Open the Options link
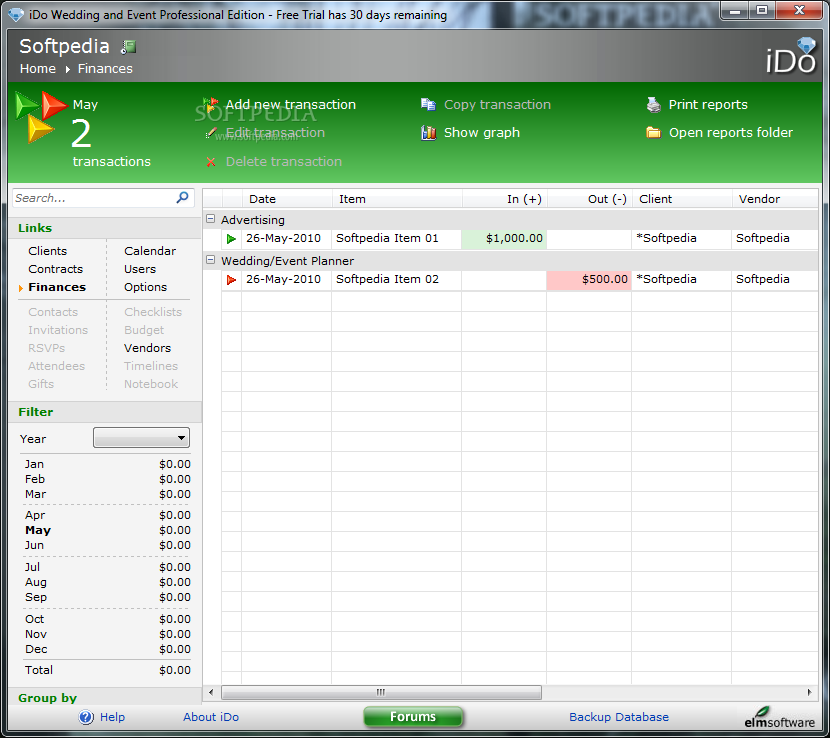This screenshot has width=830, height=738. [146, 287]
